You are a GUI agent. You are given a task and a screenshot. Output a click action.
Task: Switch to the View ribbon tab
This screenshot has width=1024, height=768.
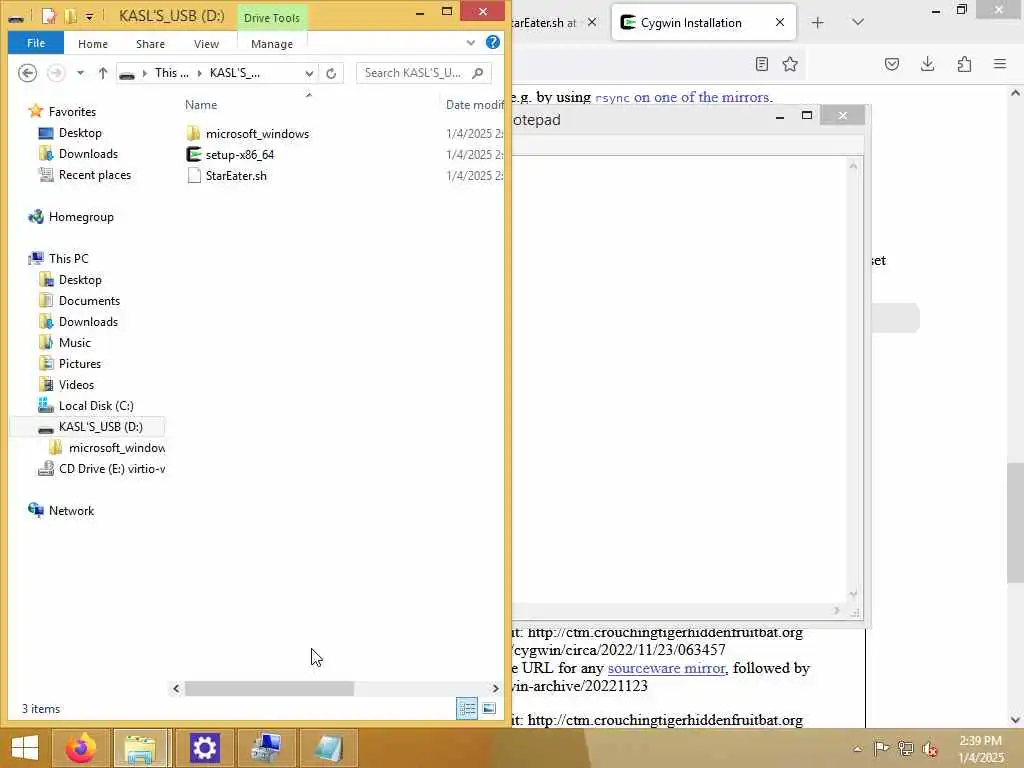[x=206, y=44]
